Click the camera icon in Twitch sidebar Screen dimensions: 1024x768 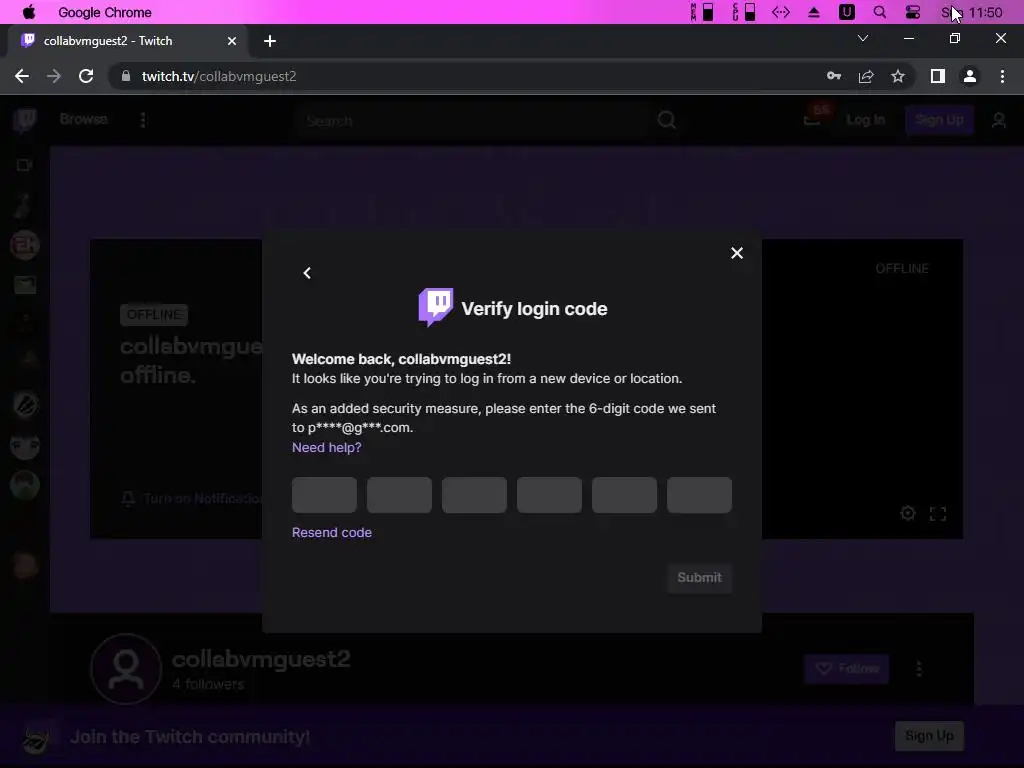pyautogui.click(x=25, y=165)
